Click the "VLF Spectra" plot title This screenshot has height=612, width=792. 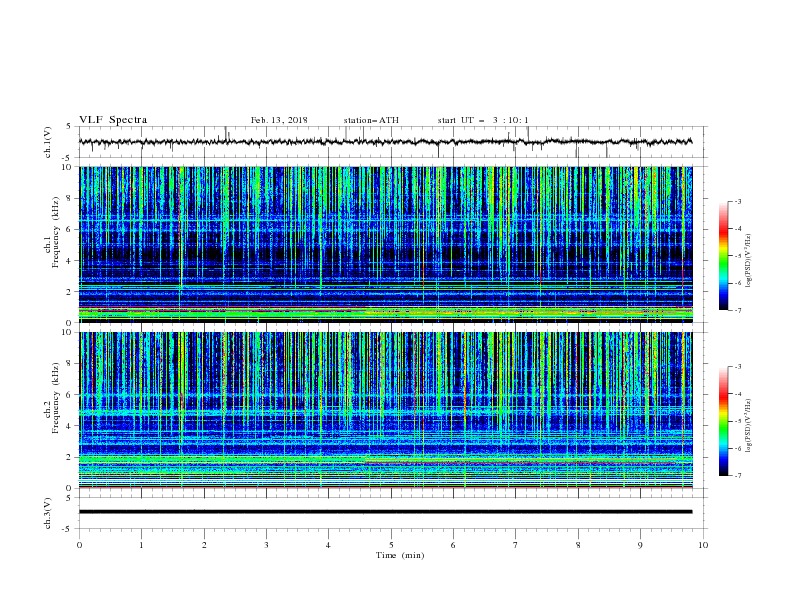pyautogui.click(x=113, y=120)
